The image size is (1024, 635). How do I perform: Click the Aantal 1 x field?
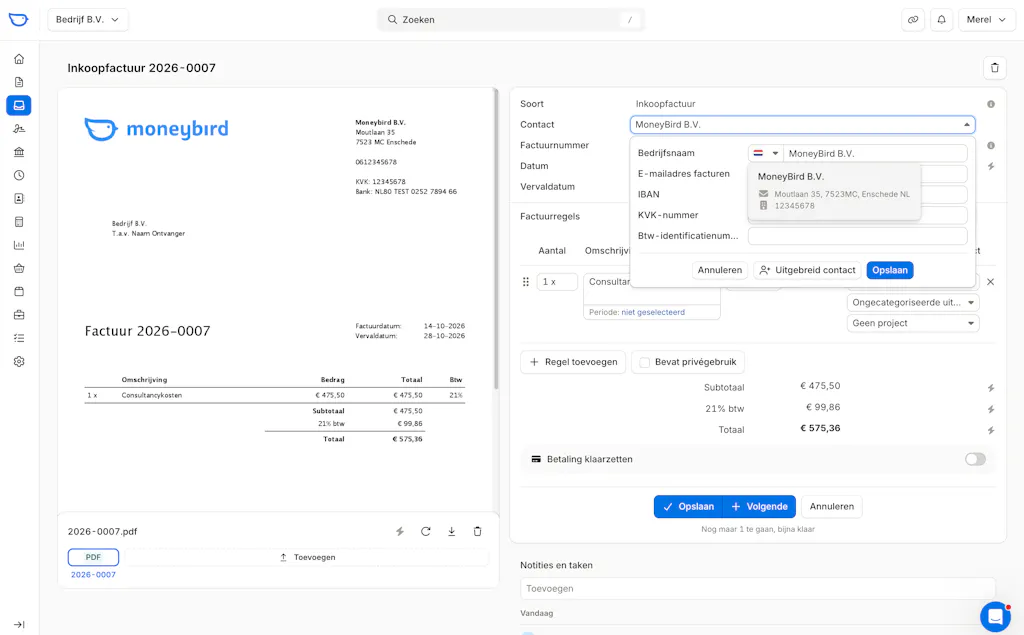[557, 282]
